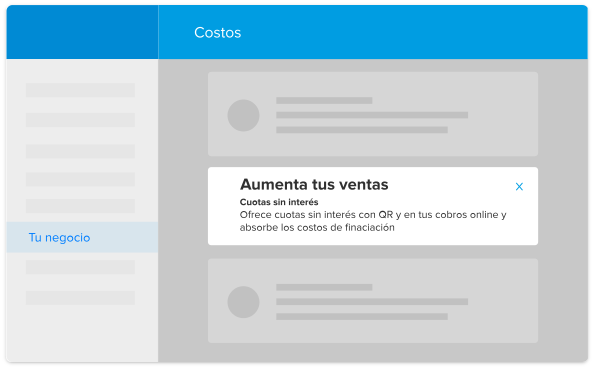594x369 pixels.
Task: Select the sidebar item just above Tu negocio
Action: pos(80,206)
